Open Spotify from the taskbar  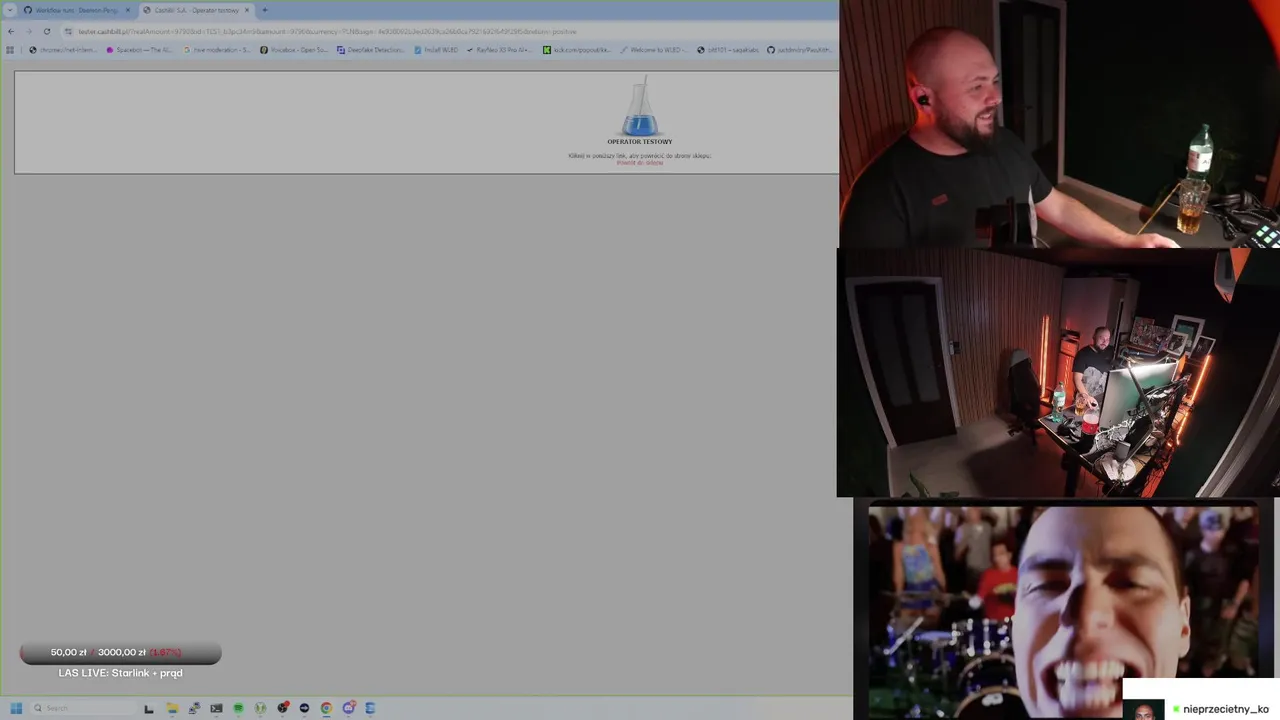tap(238, 708)
